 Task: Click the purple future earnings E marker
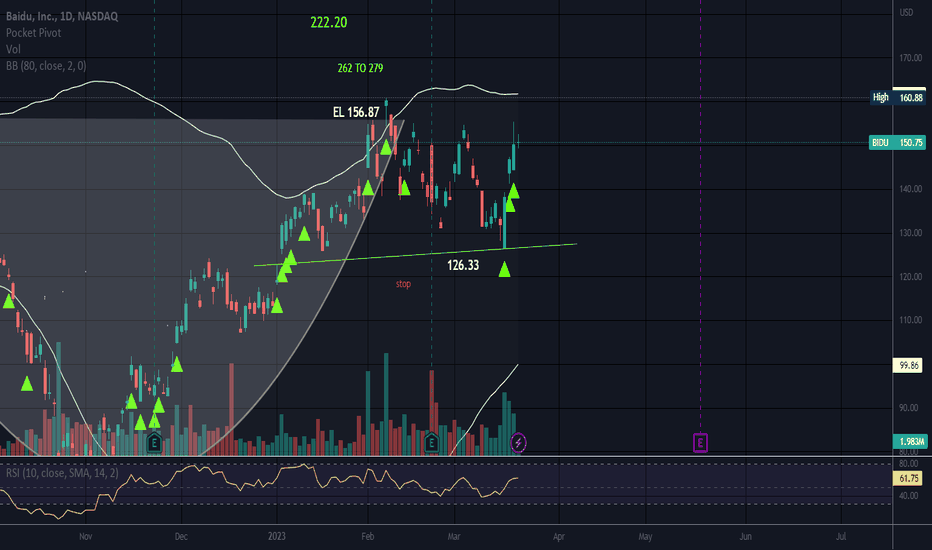click(700, 442)
